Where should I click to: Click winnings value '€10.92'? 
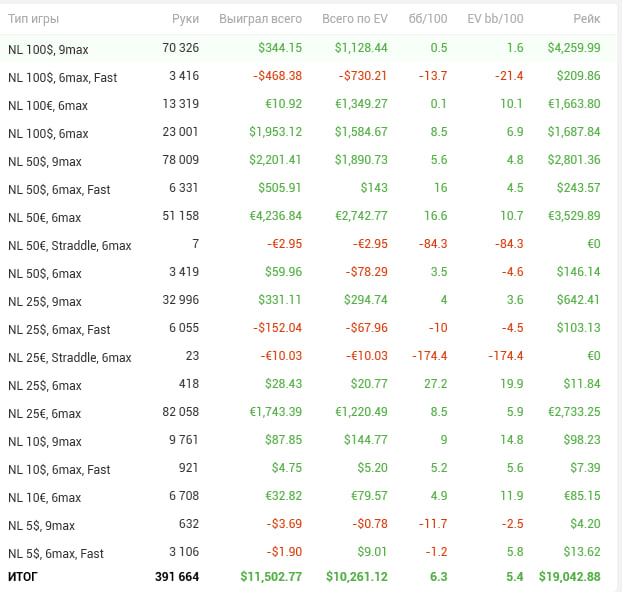(284, 104)
